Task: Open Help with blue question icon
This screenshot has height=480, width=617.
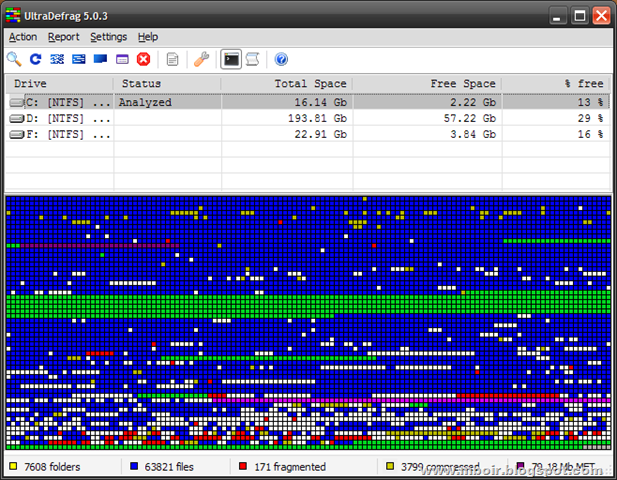Action: (x=281, y=59)
